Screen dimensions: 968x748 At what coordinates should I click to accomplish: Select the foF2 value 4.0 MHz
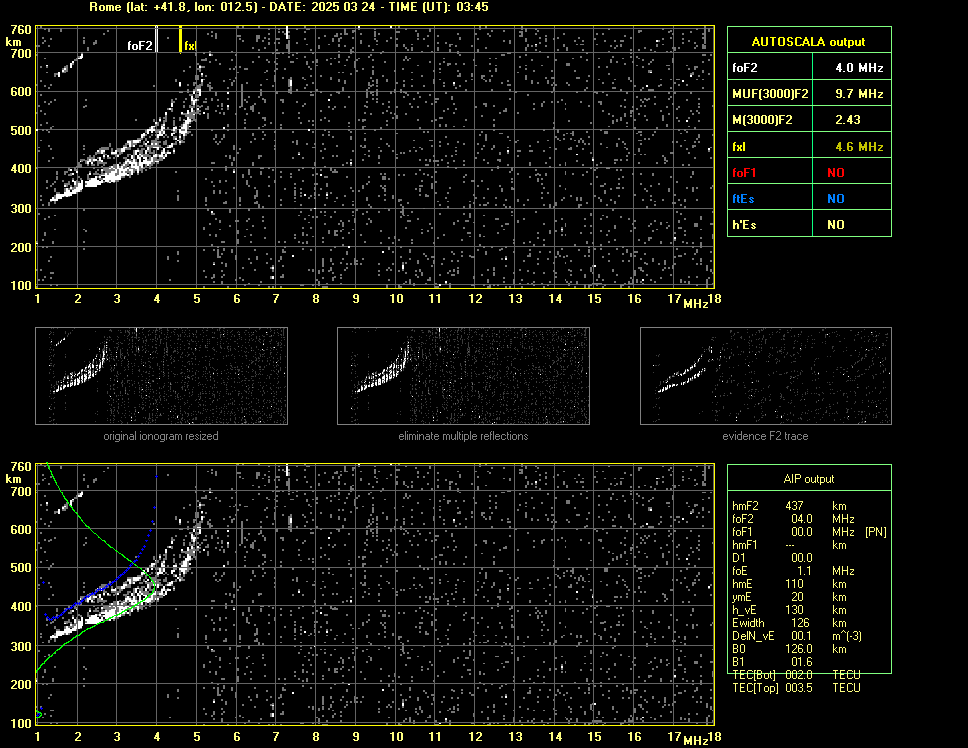tap(859, 68)
